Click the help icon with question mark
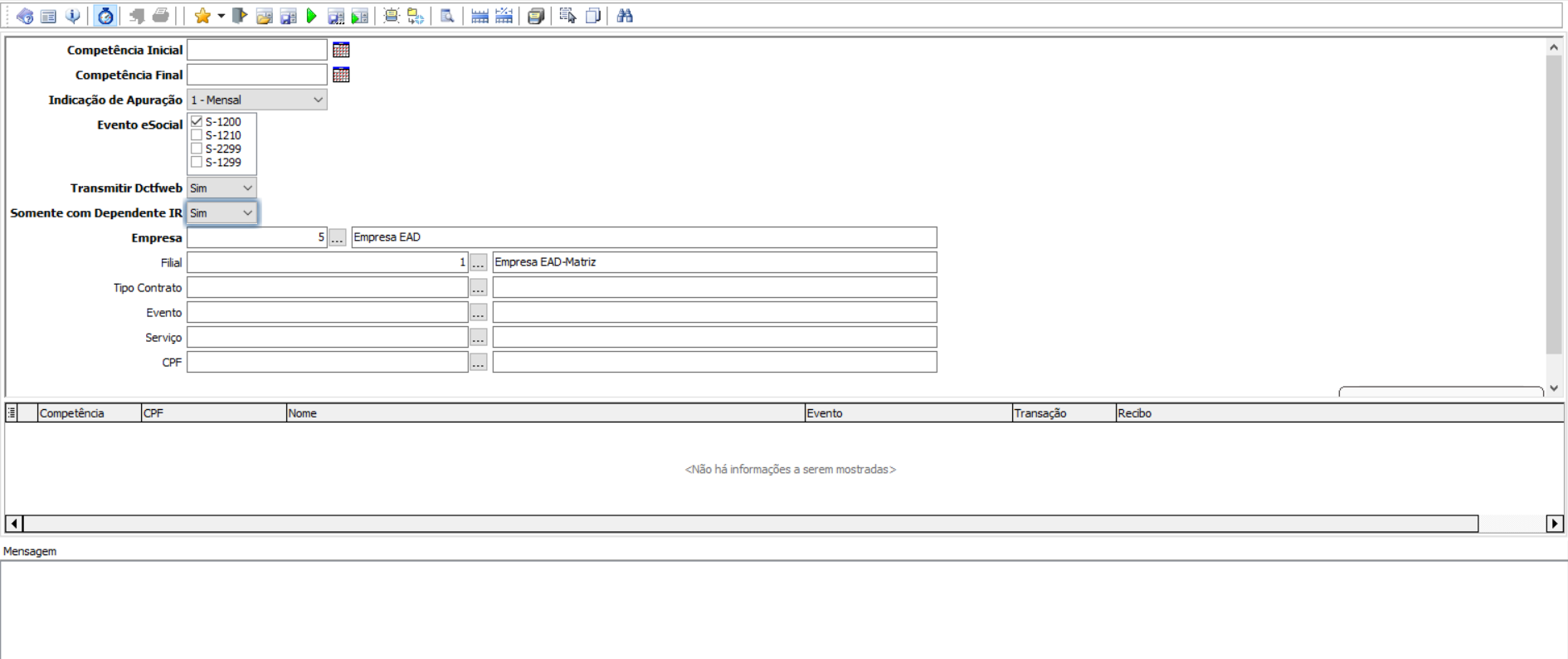This screenshot has height=659, width=1568. [25, 16]
